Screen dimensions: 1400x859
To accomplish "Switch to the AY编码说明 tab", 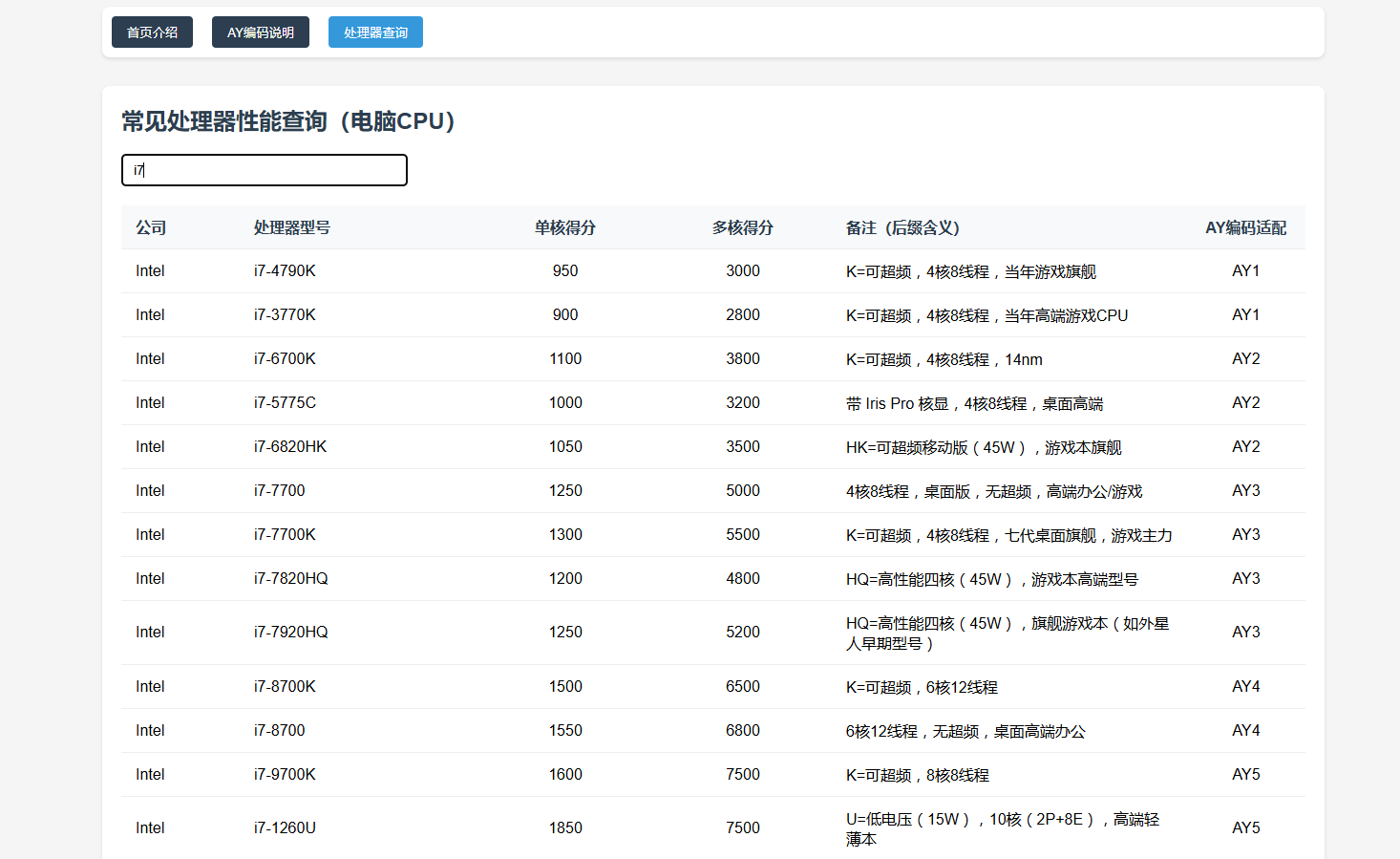I will 260,32.
